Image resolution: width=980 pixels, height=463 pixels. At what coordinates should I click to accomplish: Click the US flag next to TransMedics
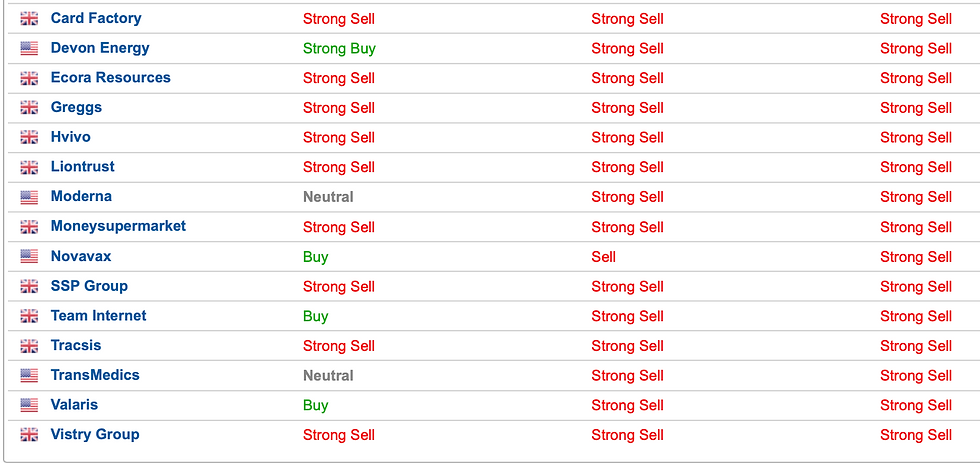(29, 376)
